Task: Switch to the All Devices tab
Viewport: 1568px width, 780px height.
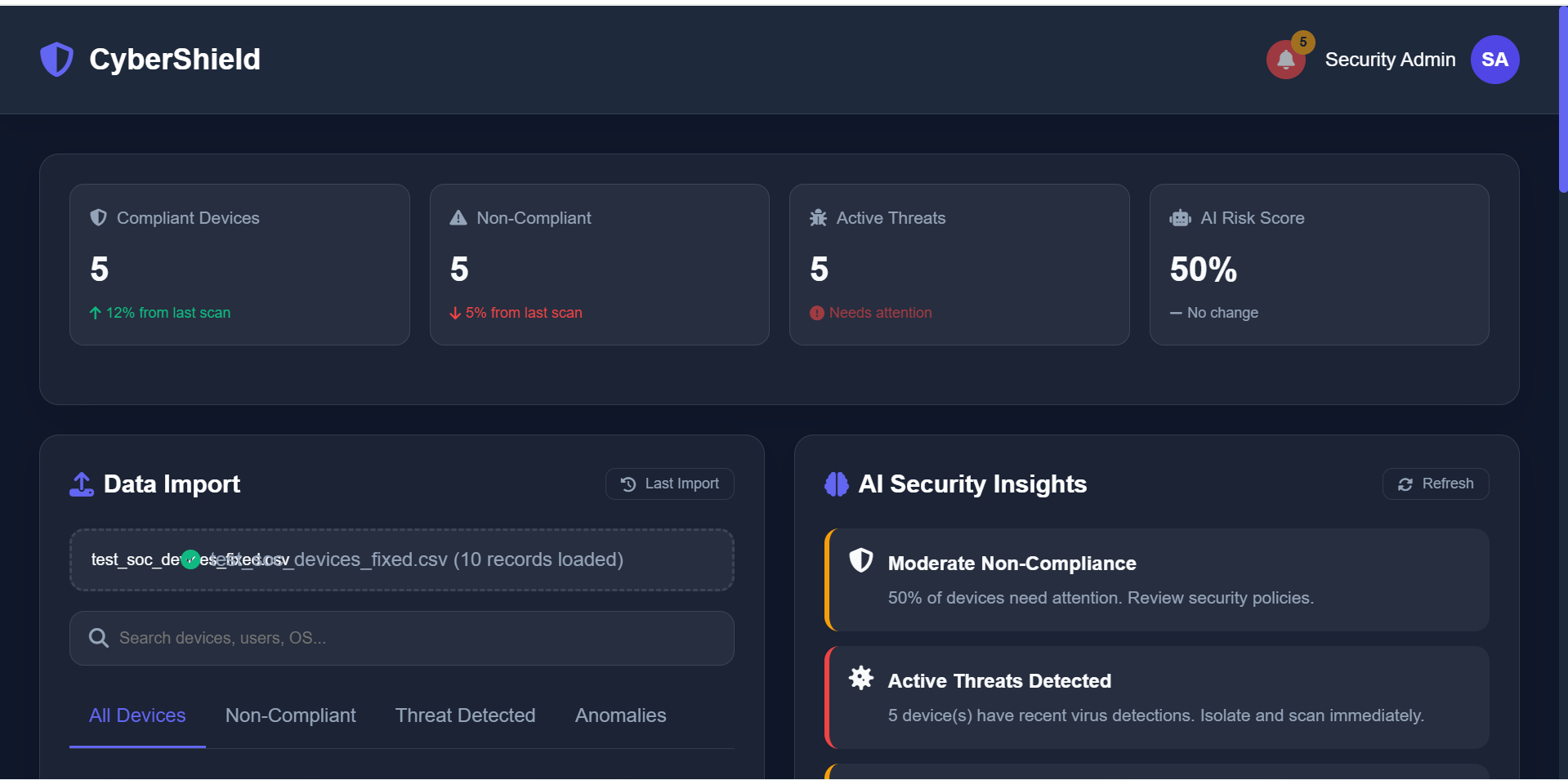Action: (x=137, y=715)
